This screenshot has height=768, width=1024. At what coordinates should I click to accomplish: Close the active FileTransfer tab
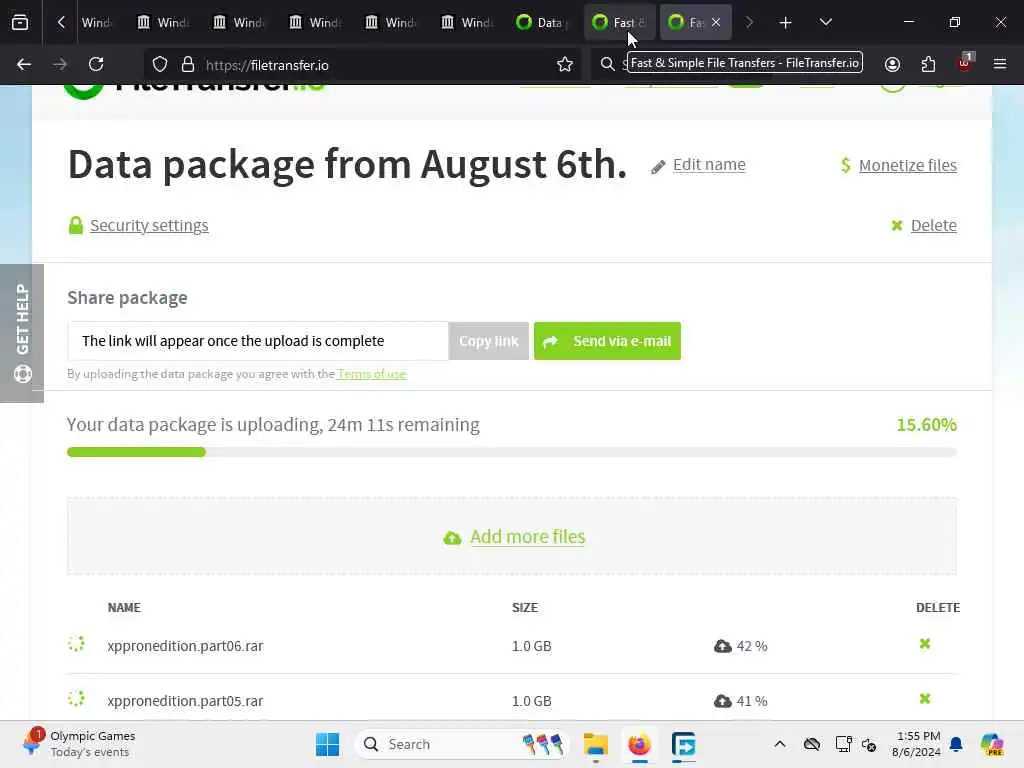tap(716, 22)
